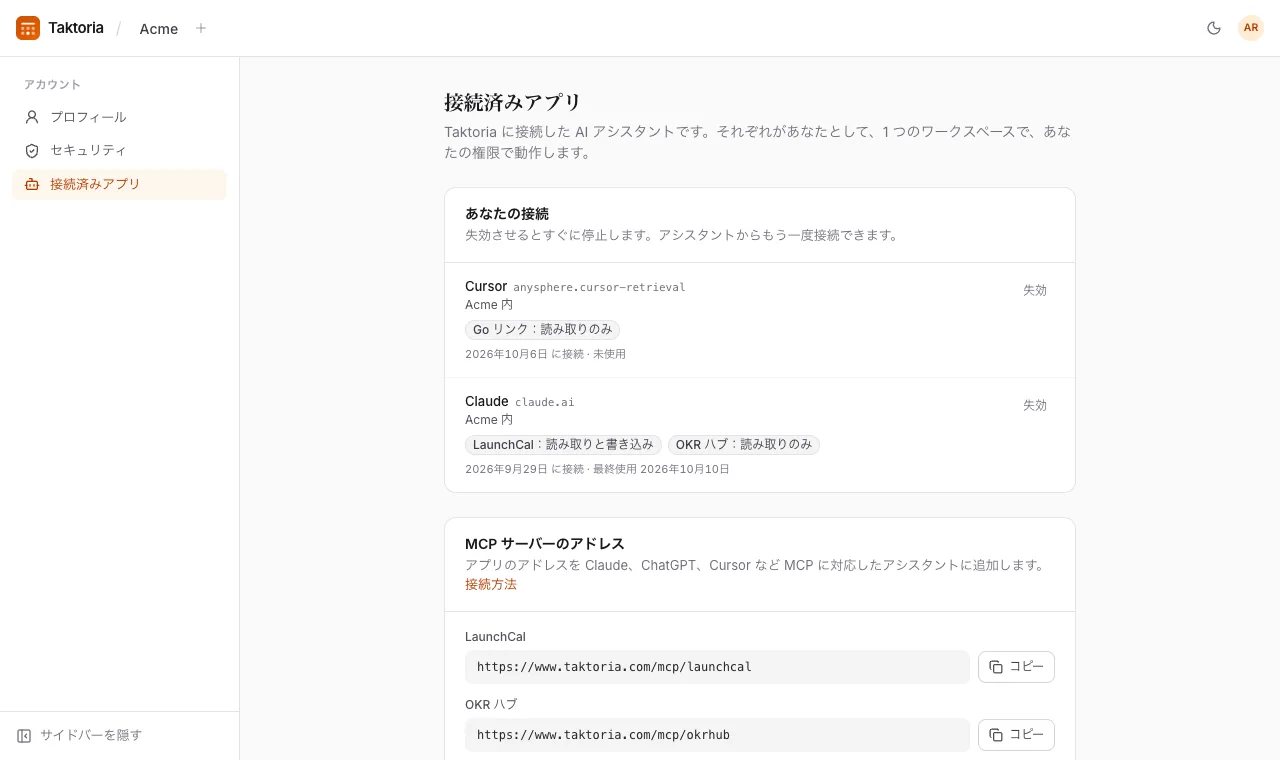Click the セキュリティ shield icon
The image size is (1280, 760).
(x=32, y=150)
